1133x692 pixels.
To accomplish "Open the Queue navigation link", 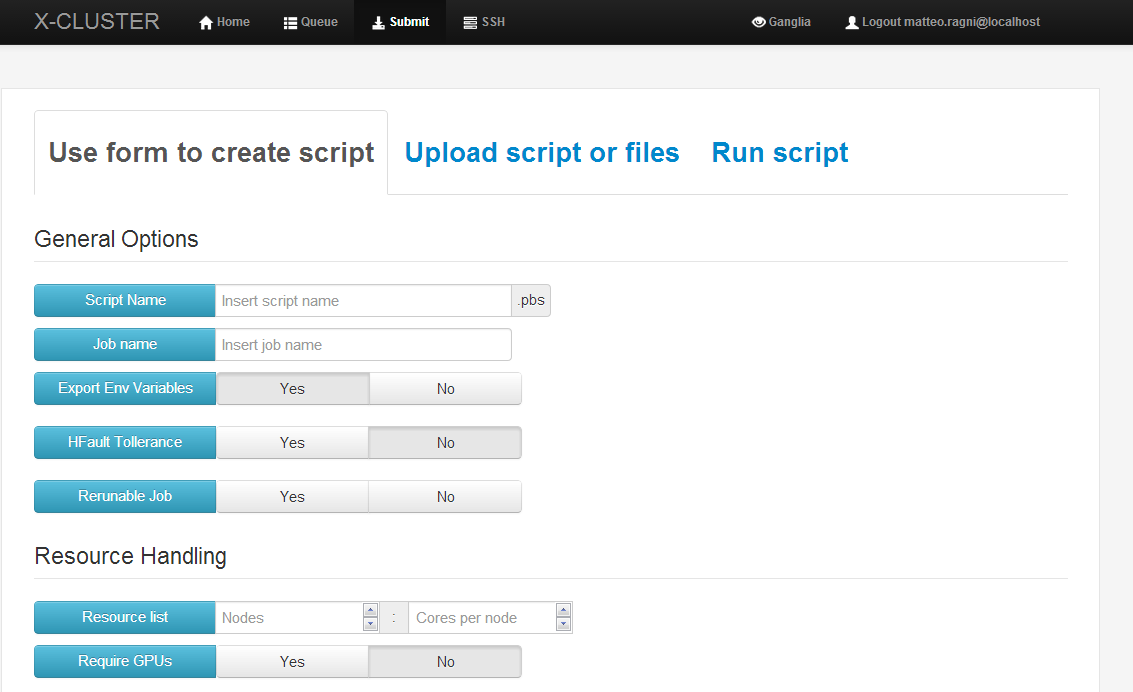I will [x=311, y=22].
